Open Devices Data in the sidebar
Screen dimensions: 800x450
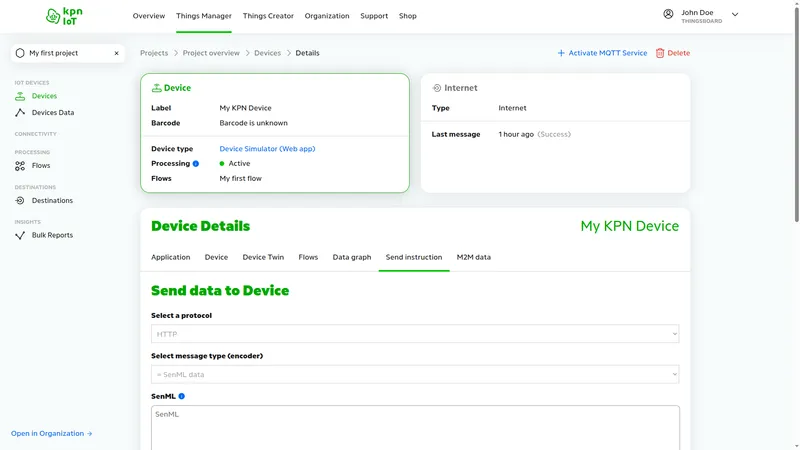click(53, 113)
